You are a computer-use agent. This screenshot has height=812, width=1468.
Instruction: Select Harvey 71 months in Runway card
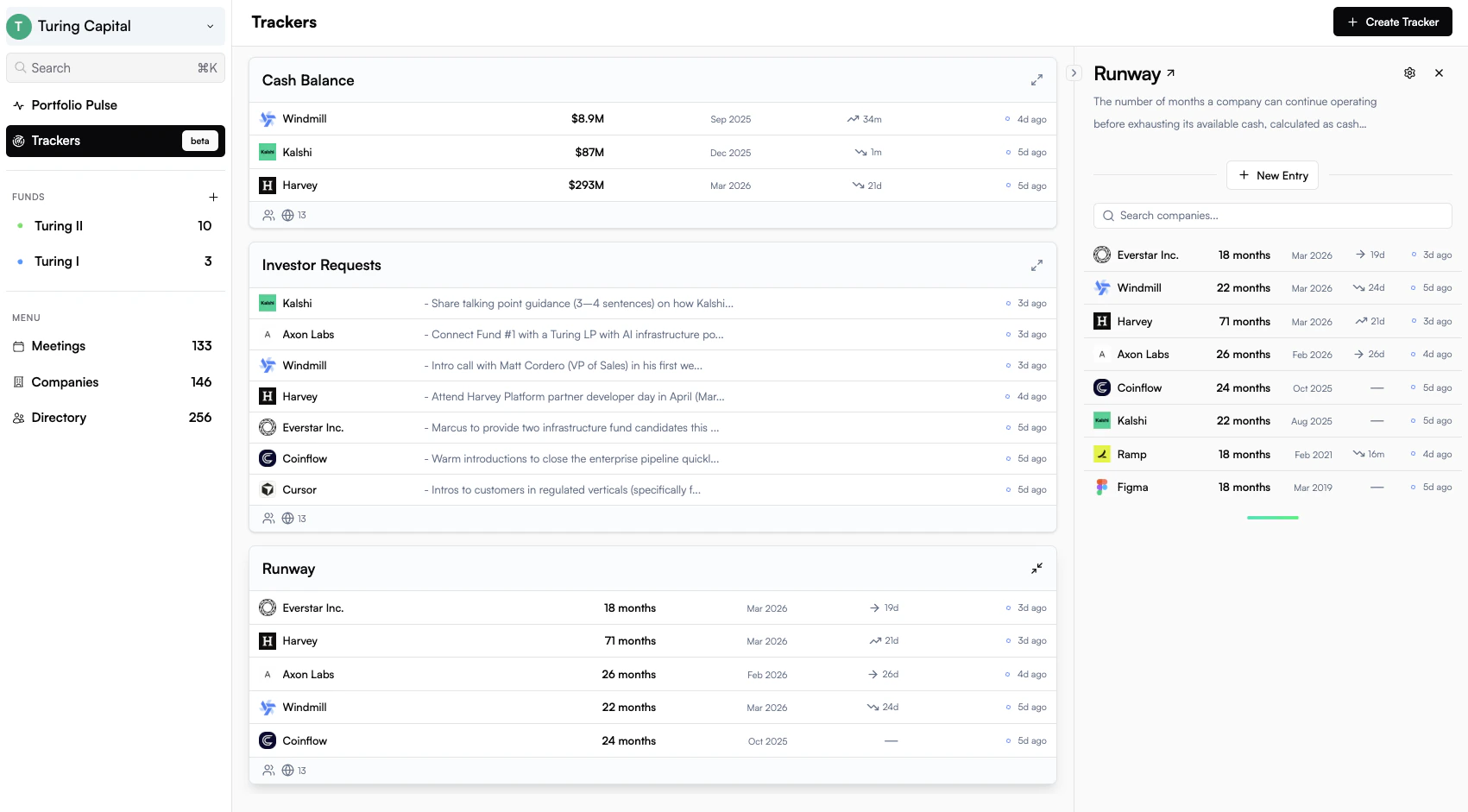[652, 641]
